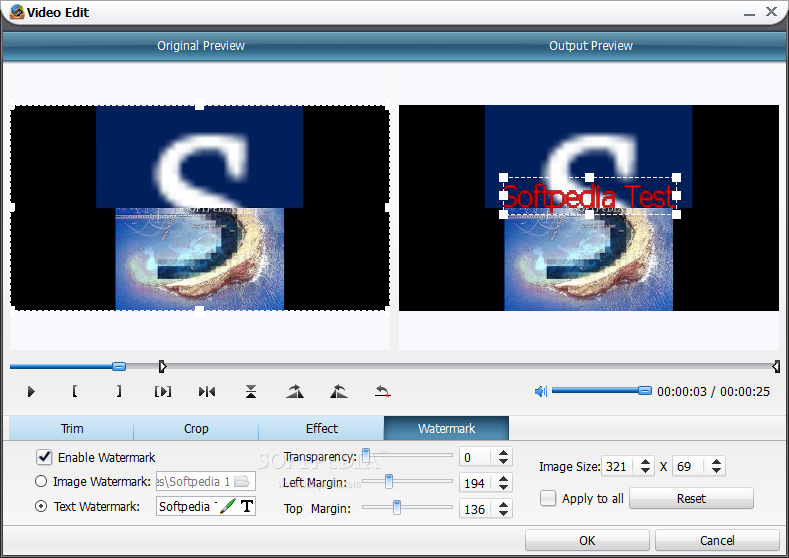This screenshot has width=789, height=558.
Task: Click the time display 00:00:03 / 00:00:25
Action: (x=713, y=391)
